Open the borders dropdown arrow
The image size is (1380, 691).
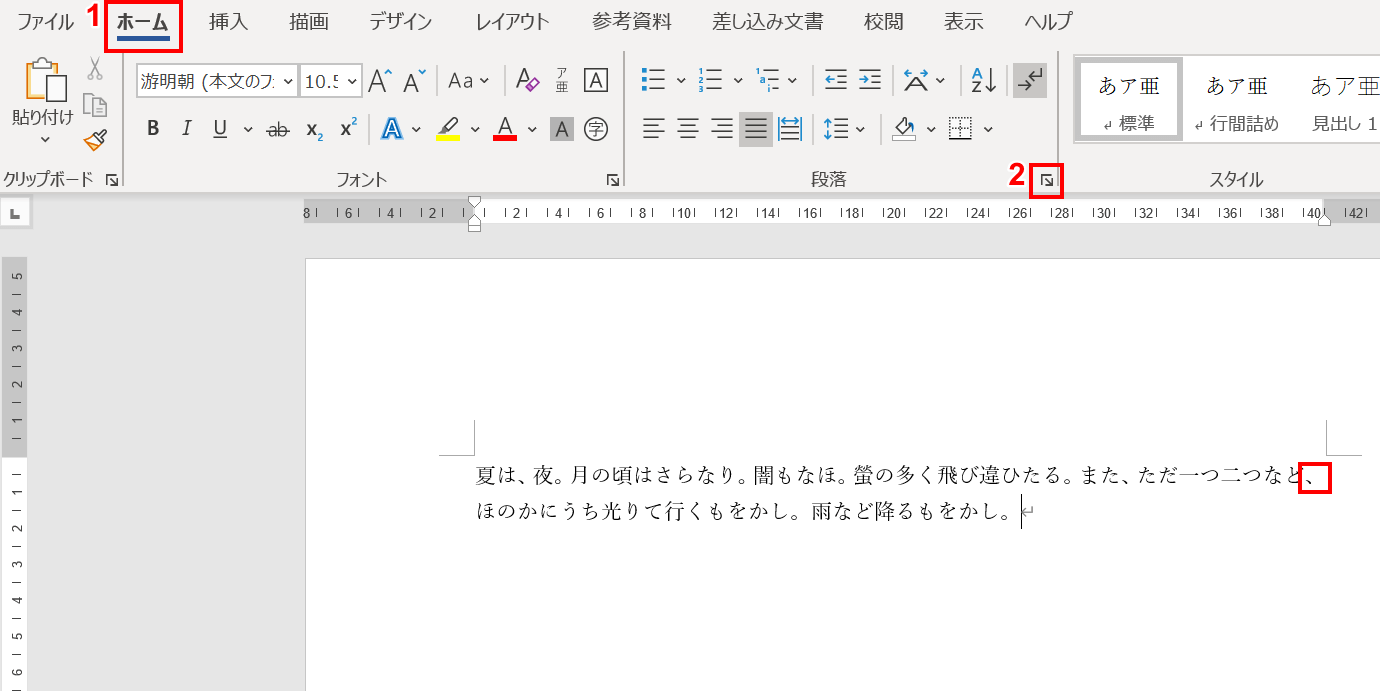pos(988,129)
